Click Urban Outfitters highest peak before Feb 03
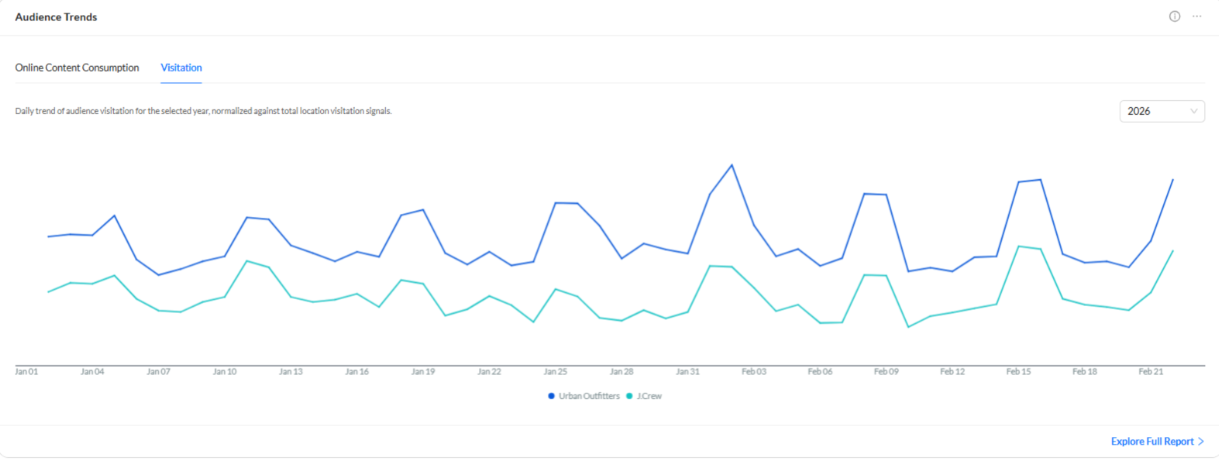Image resolution: width=1219 pixels, height=459 pixels. [732, 165]
